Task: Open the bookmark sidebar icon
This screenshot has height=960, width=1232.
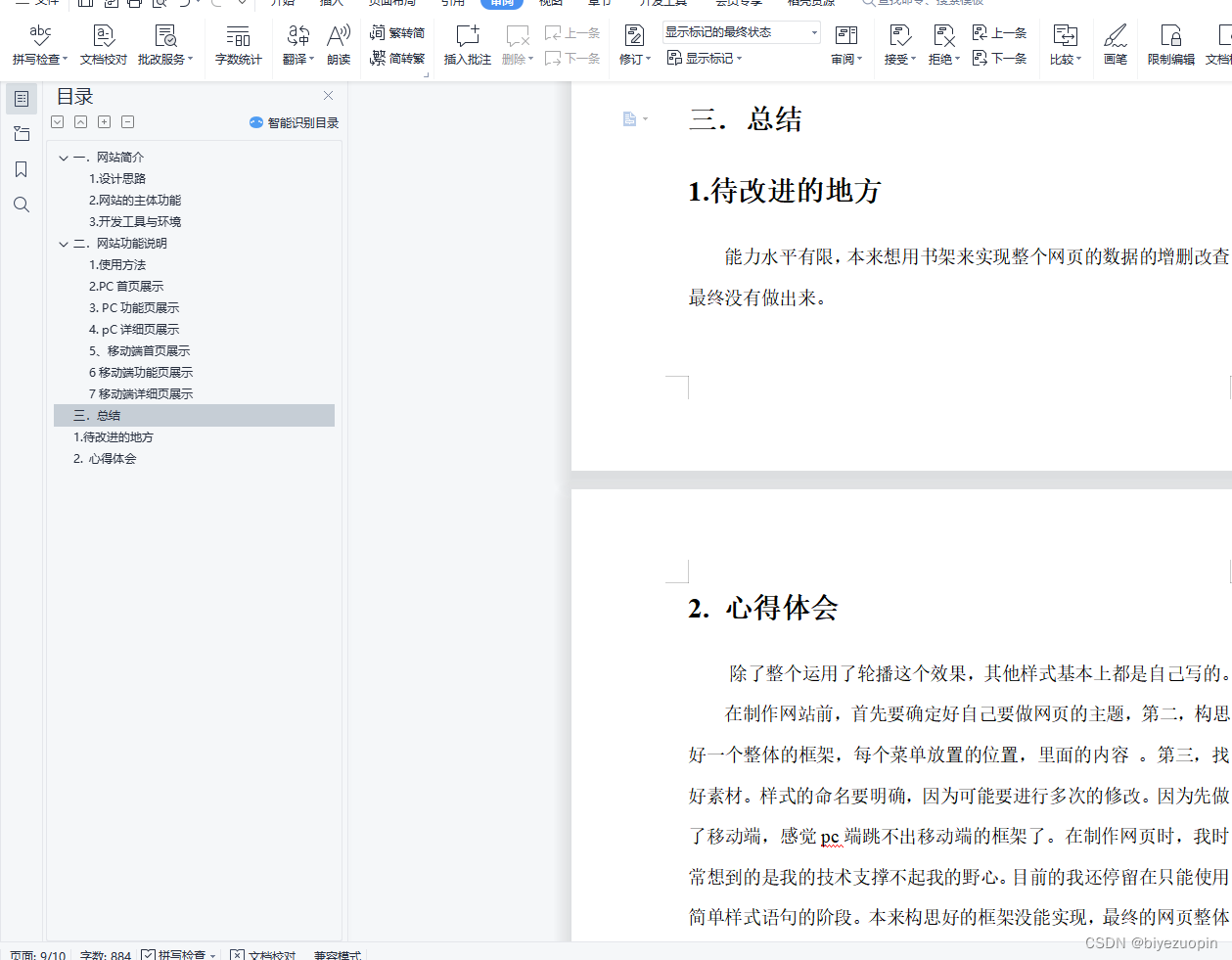Action: [x=22, y=169]
